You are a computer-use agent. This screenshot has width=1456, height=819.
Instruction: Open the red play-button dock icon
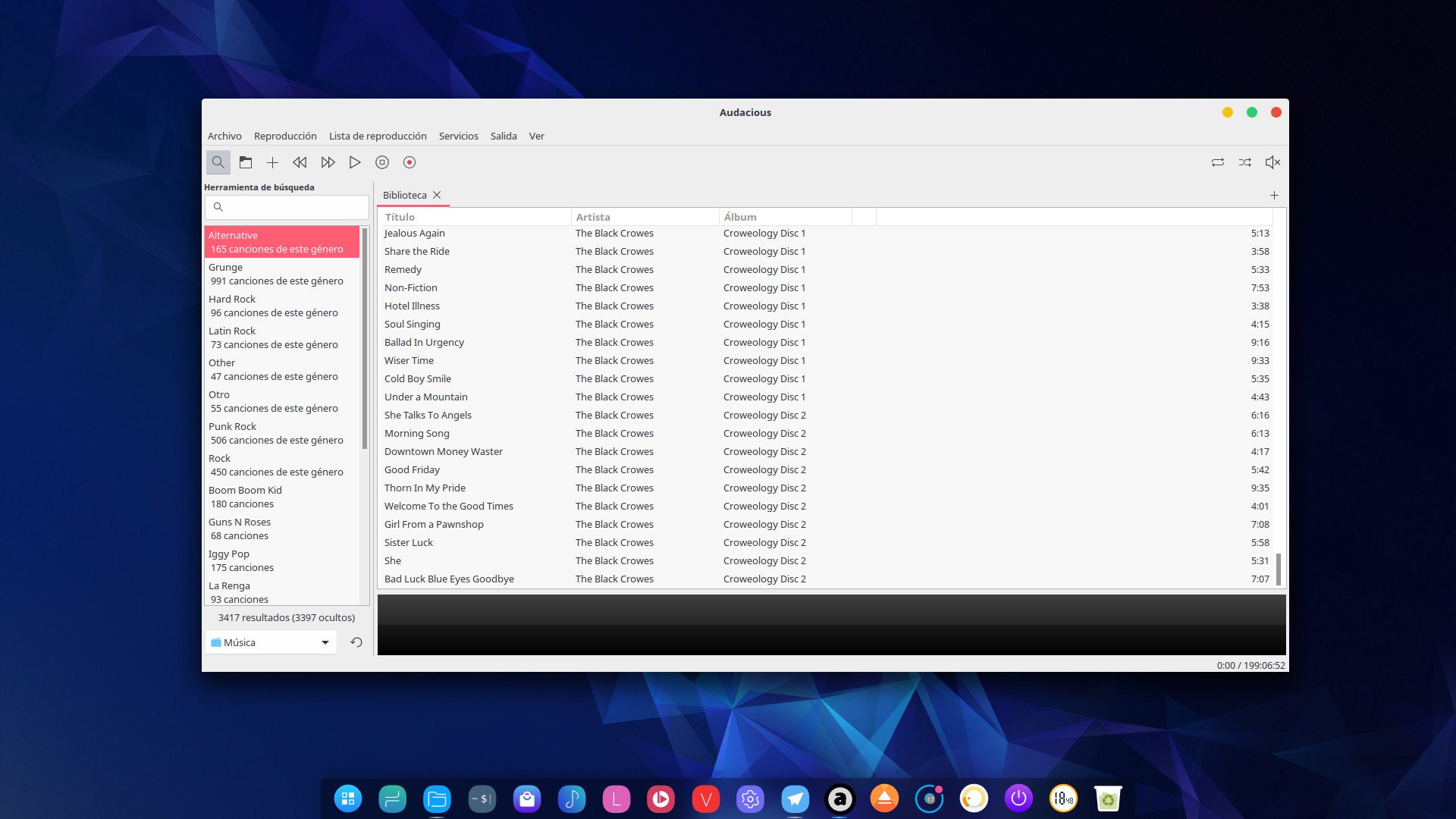click(x=661, y=799)
